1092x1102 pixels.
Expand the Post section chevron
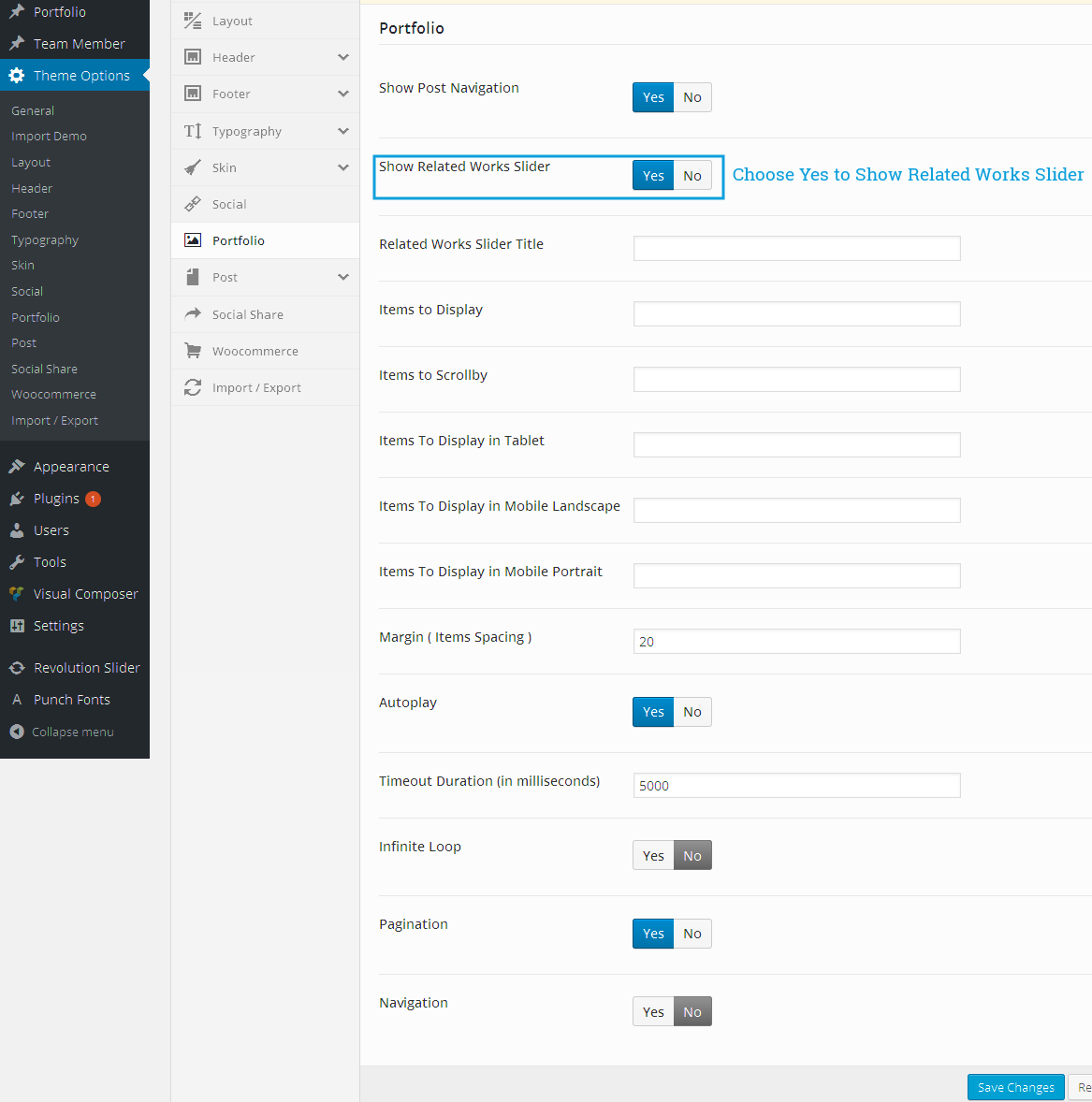tap(343, 277)
